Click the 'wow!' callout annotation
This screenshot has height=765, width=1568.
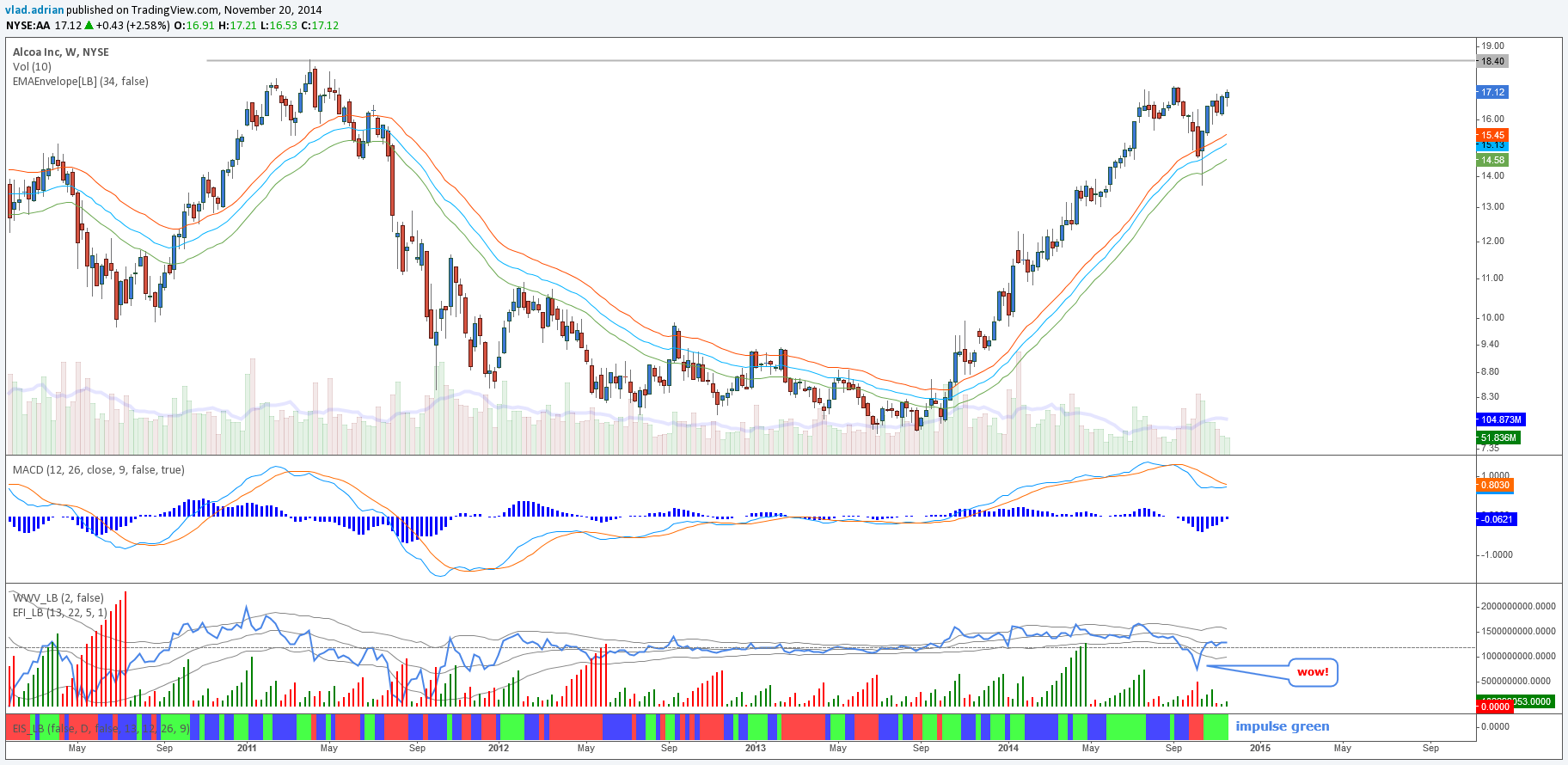[x=1313, y=672]
